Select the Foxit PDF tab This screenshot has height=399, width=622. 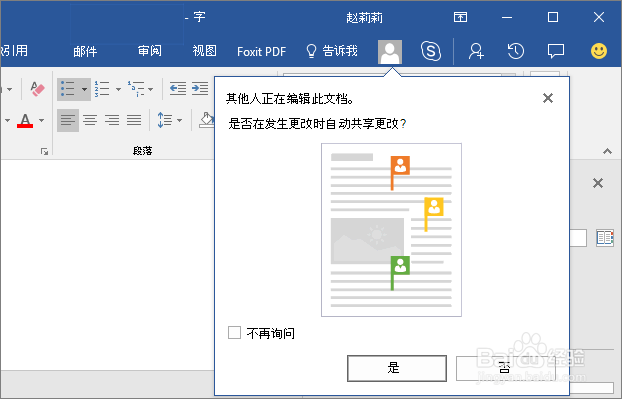tap(261, 52)
